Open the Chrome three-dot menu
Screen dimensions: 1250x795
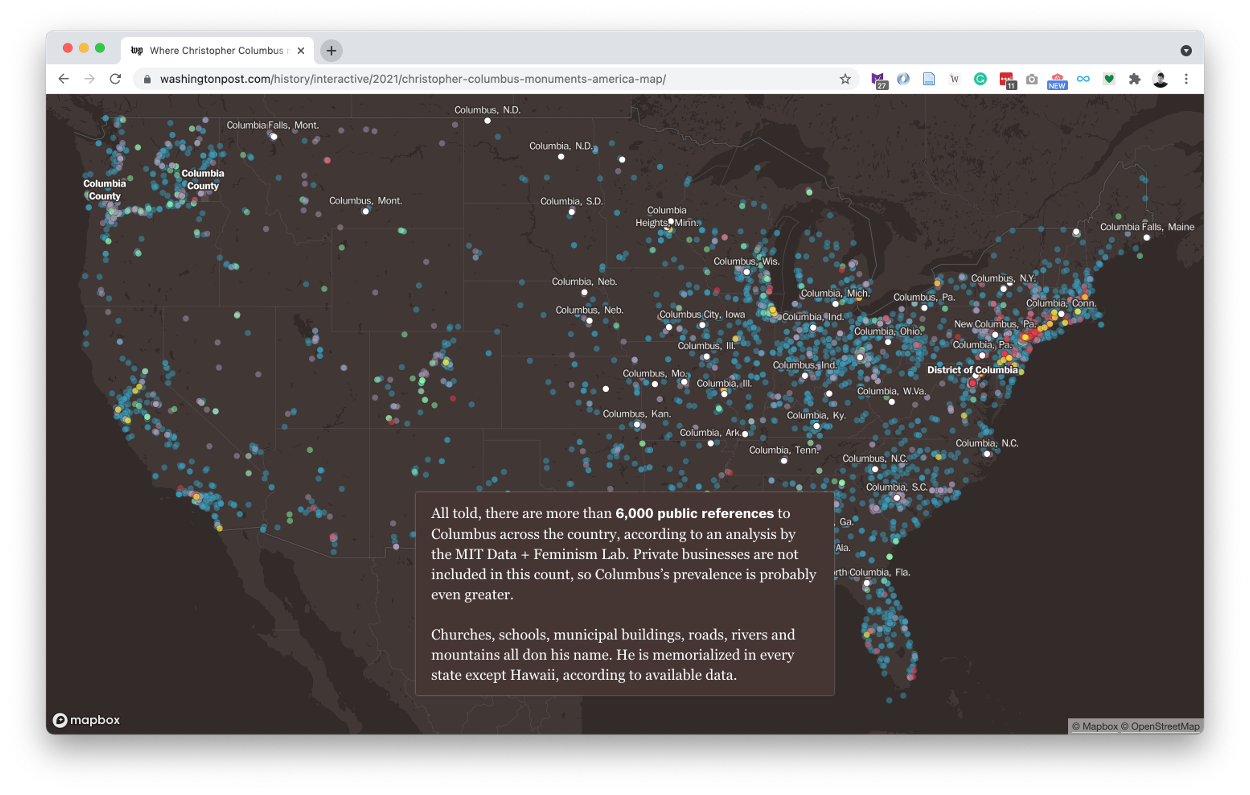pos(1186,79)
